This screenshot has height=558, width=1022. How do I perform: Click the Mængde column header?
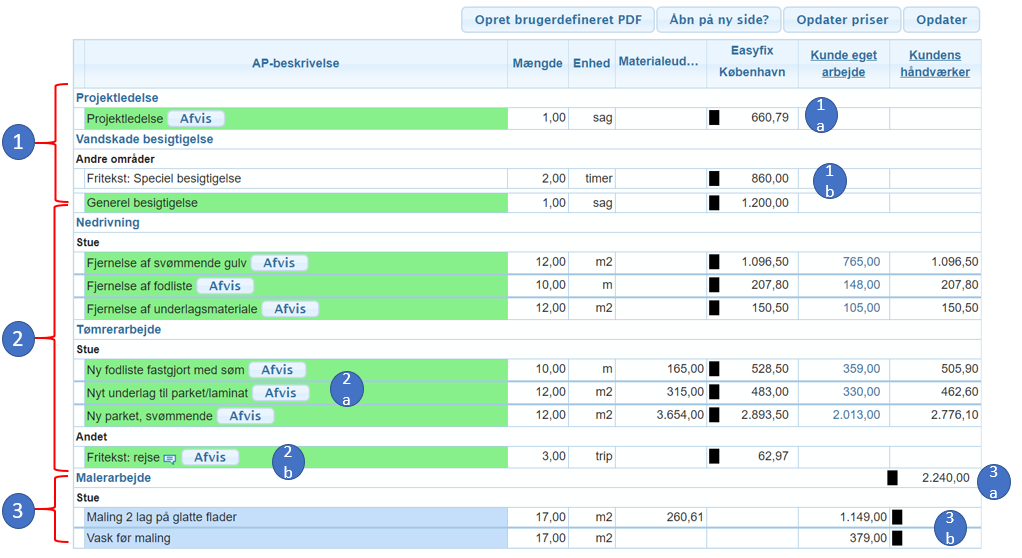pos(537,63)
